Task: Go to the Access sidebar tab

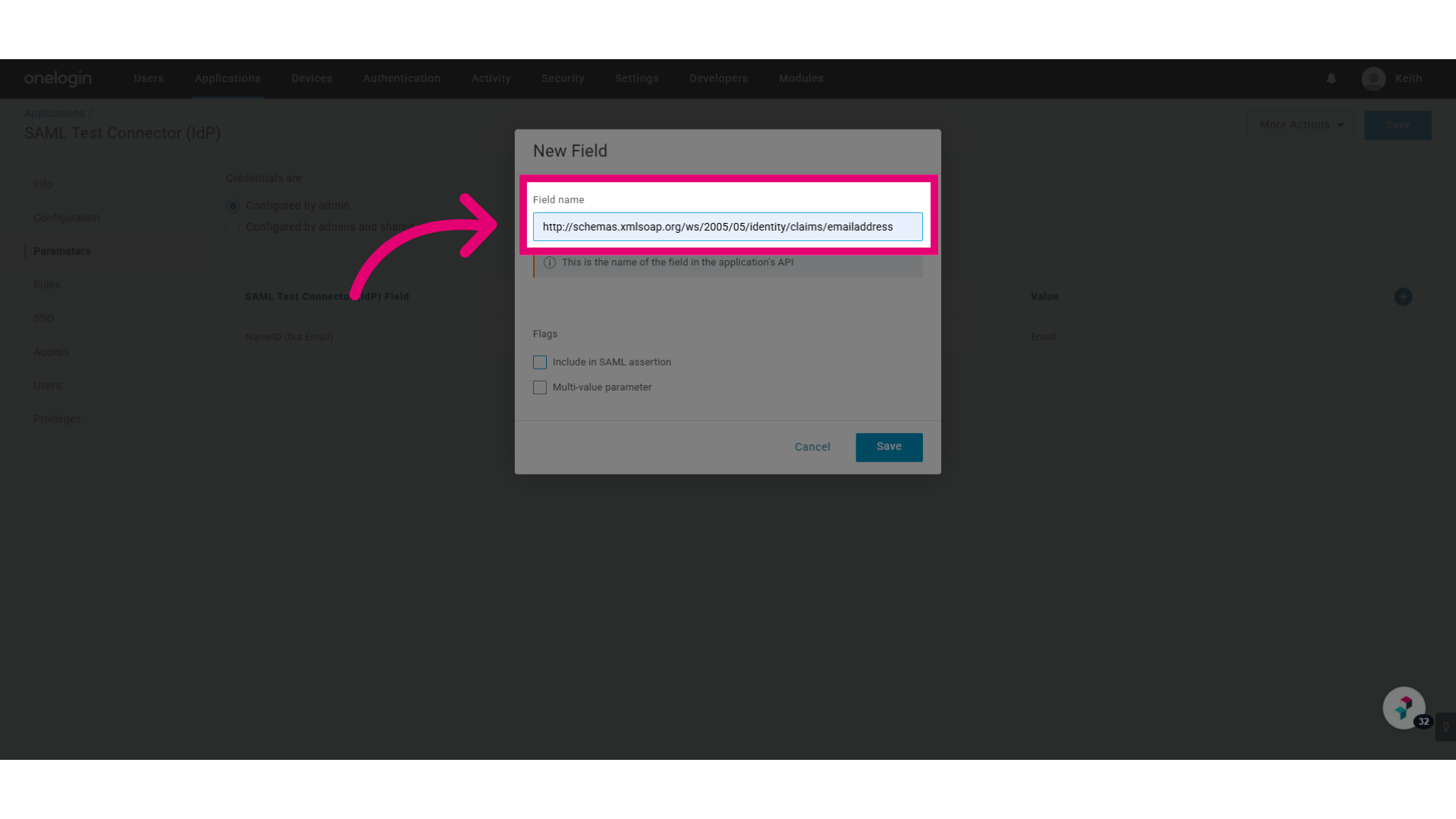Action: pyautogui.click(x=51, y=352)
